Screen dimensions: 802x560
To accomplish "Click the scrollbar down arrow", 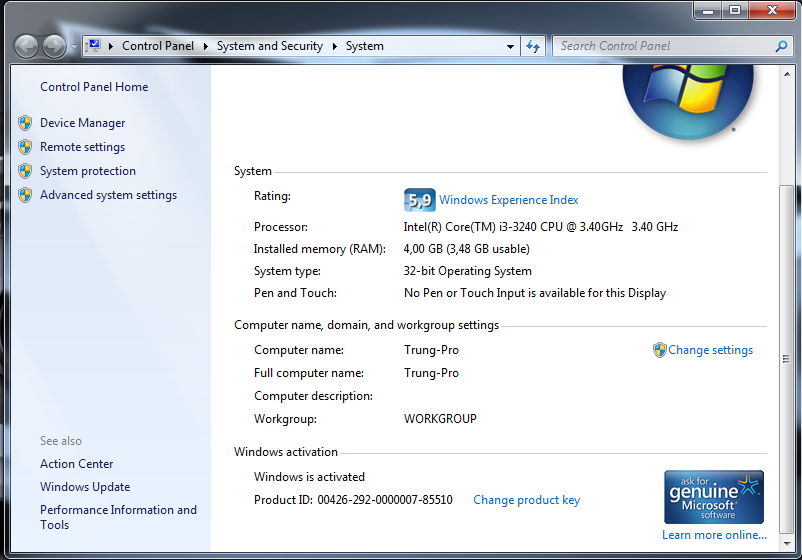I will (787, 543).
